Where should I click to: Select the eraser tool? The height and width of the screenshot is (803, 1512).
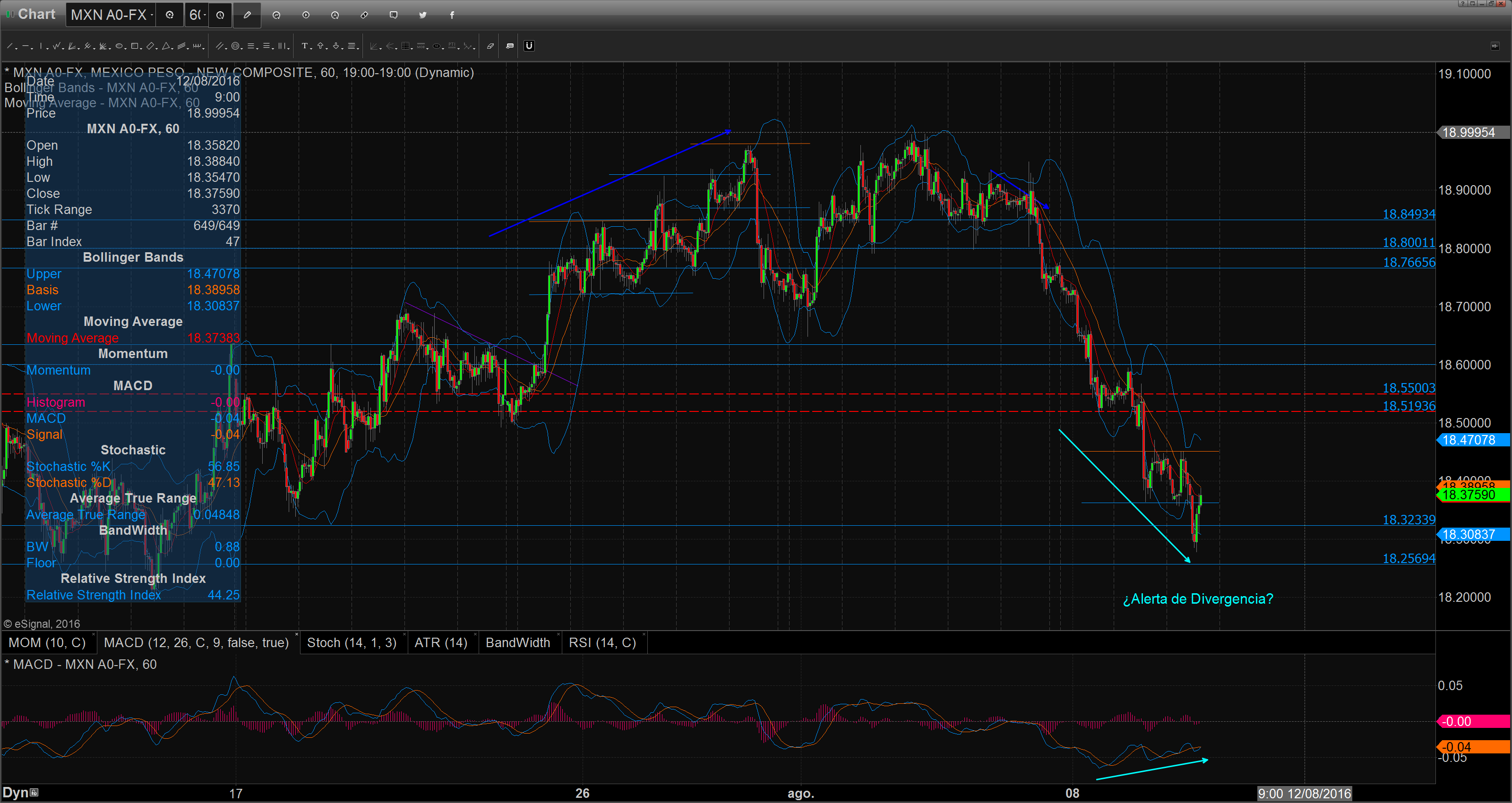pos(490,46)
